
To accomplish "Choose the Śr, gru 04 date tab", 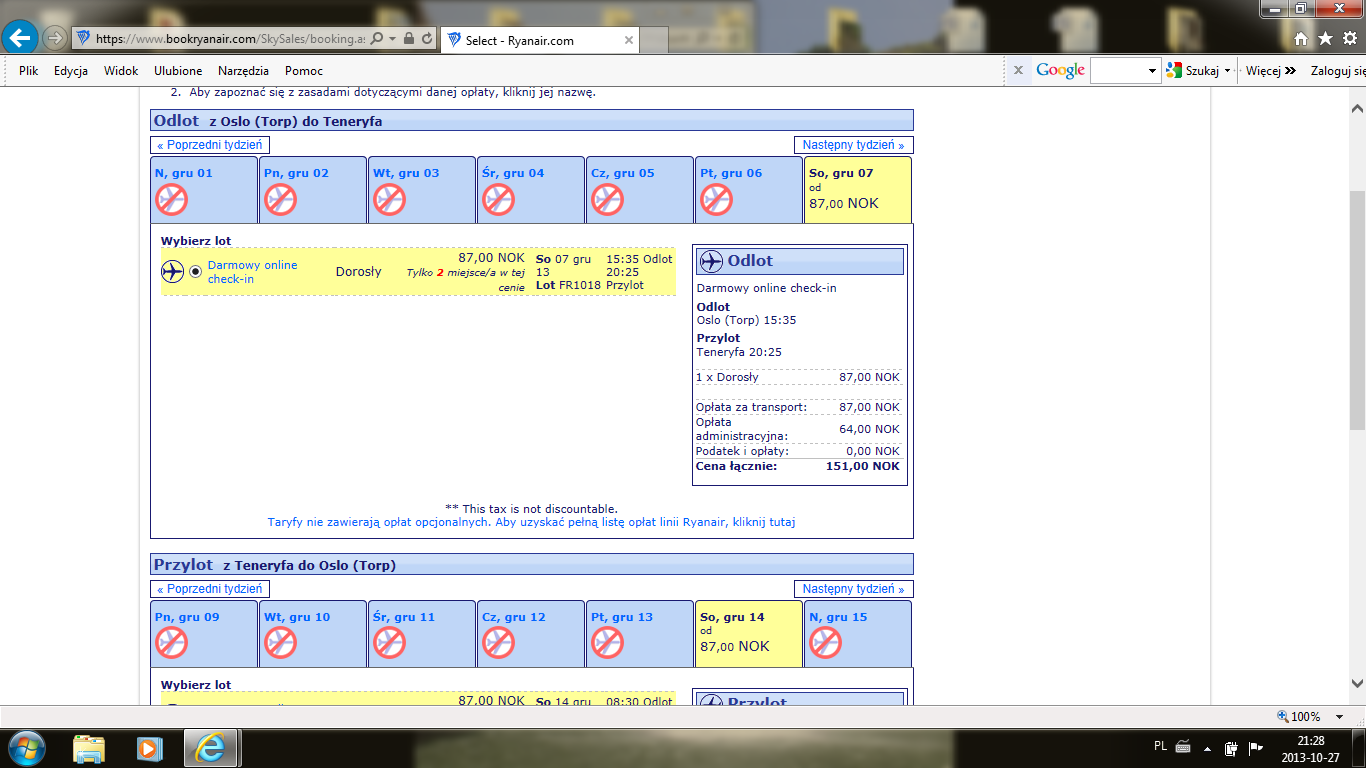I will click(x=530, y=189).
